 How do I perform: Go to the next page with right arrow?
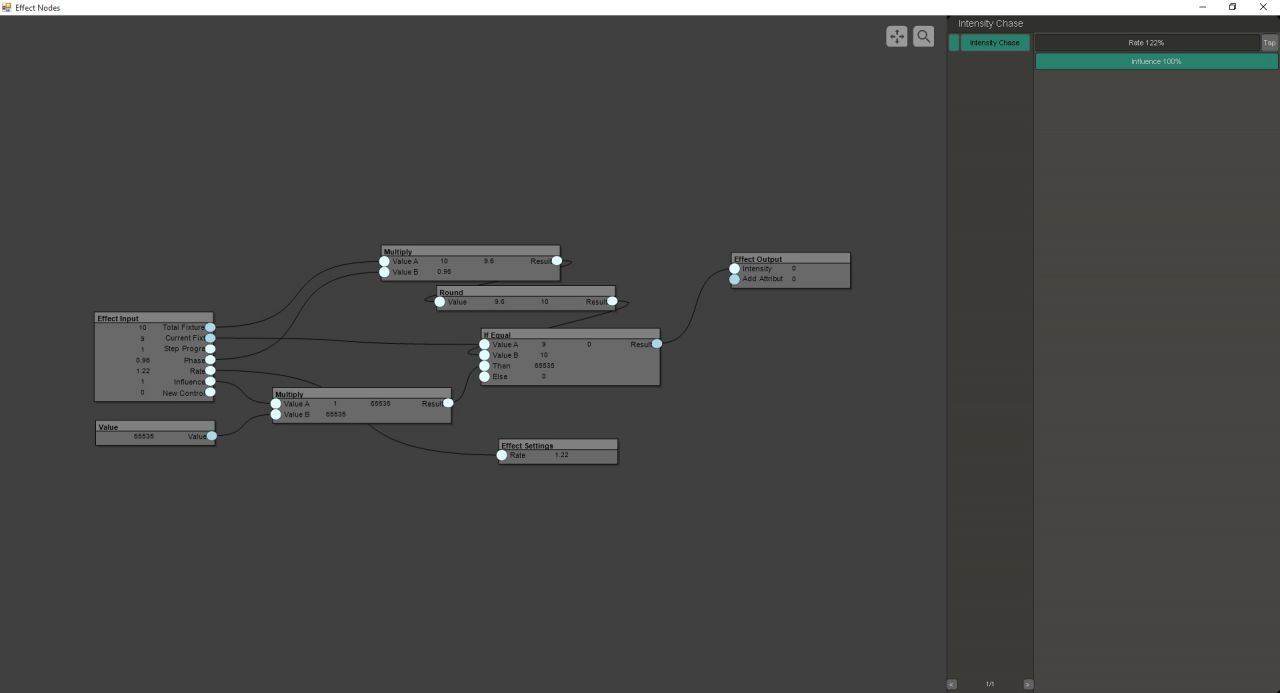pos(1028,684)
